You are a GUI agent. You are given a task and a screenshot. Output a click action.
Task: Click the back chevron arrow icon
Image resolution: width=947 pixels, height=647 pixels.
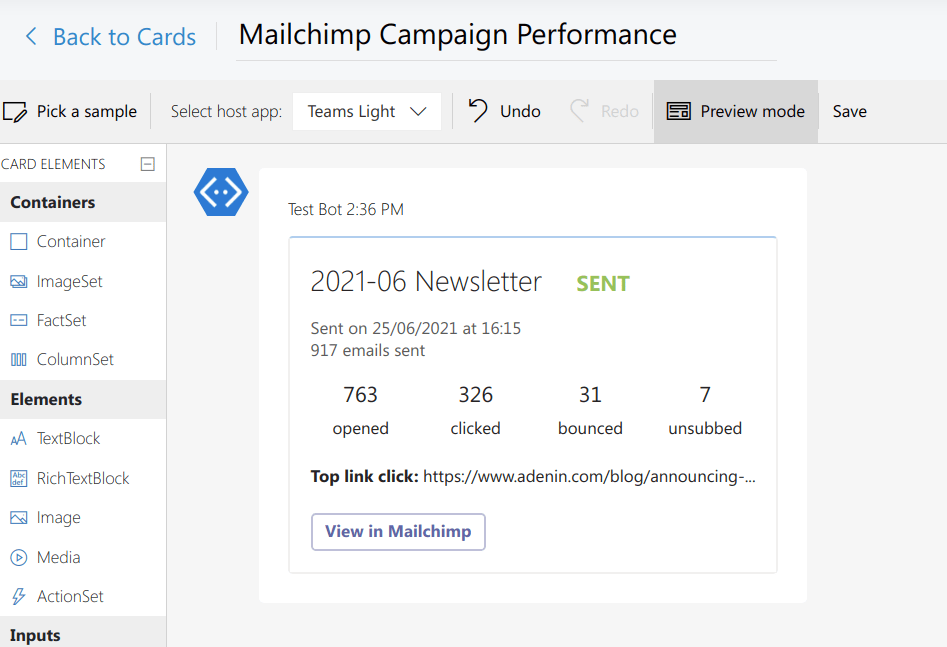31,36
